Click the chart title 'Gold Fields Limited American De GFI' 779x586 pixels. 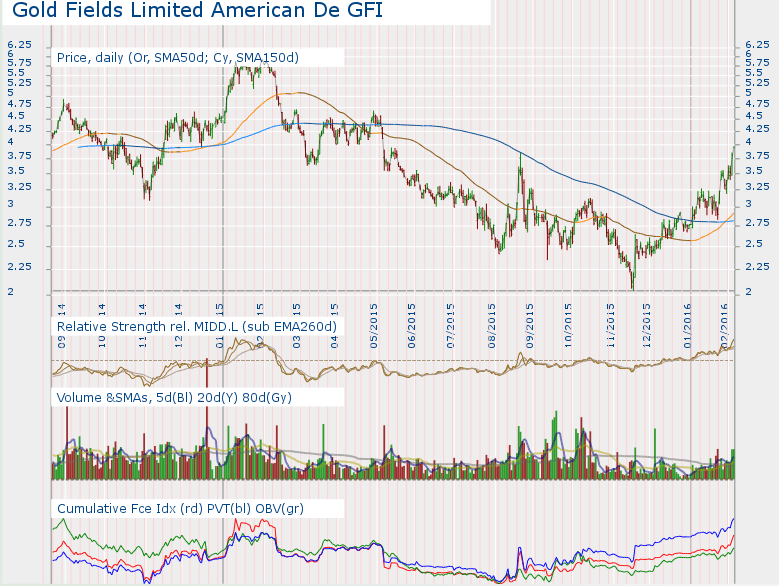pos(197,10)
